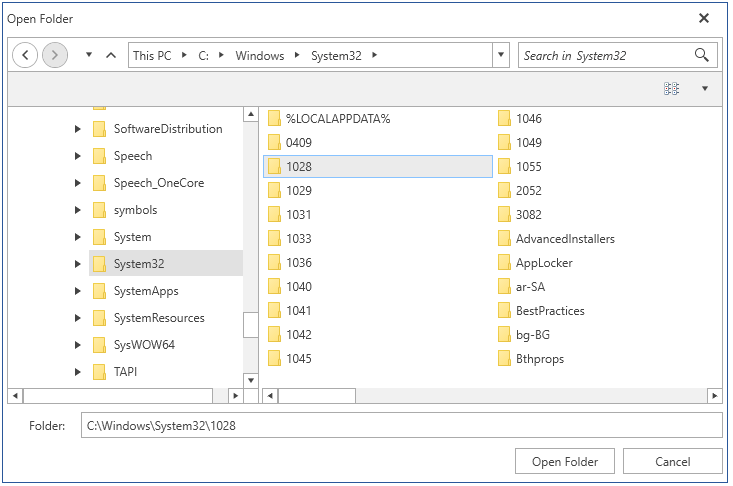Click the 1049 folder icon

coord(504,143)
